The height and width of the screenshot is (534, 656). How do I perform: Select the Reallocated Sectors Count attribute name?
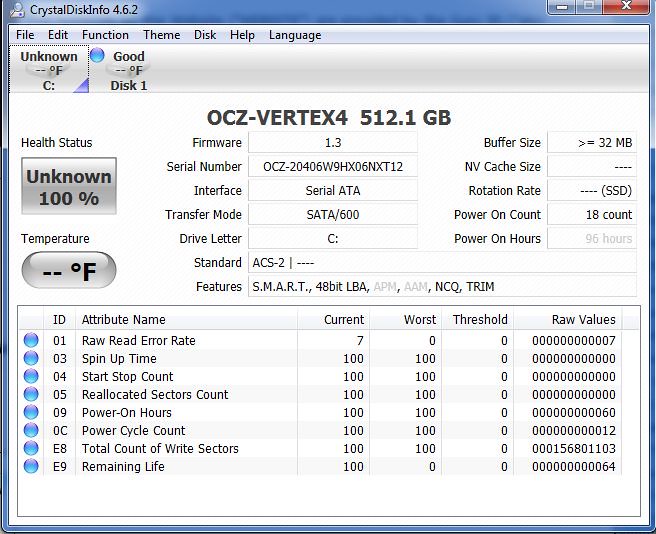[155, 395]
